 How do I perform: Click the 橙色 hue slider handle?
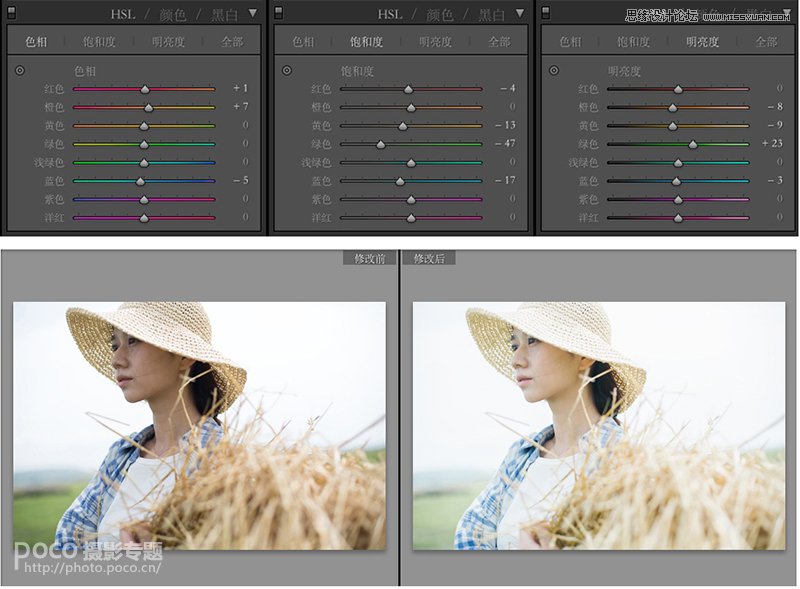click(149, 107)
